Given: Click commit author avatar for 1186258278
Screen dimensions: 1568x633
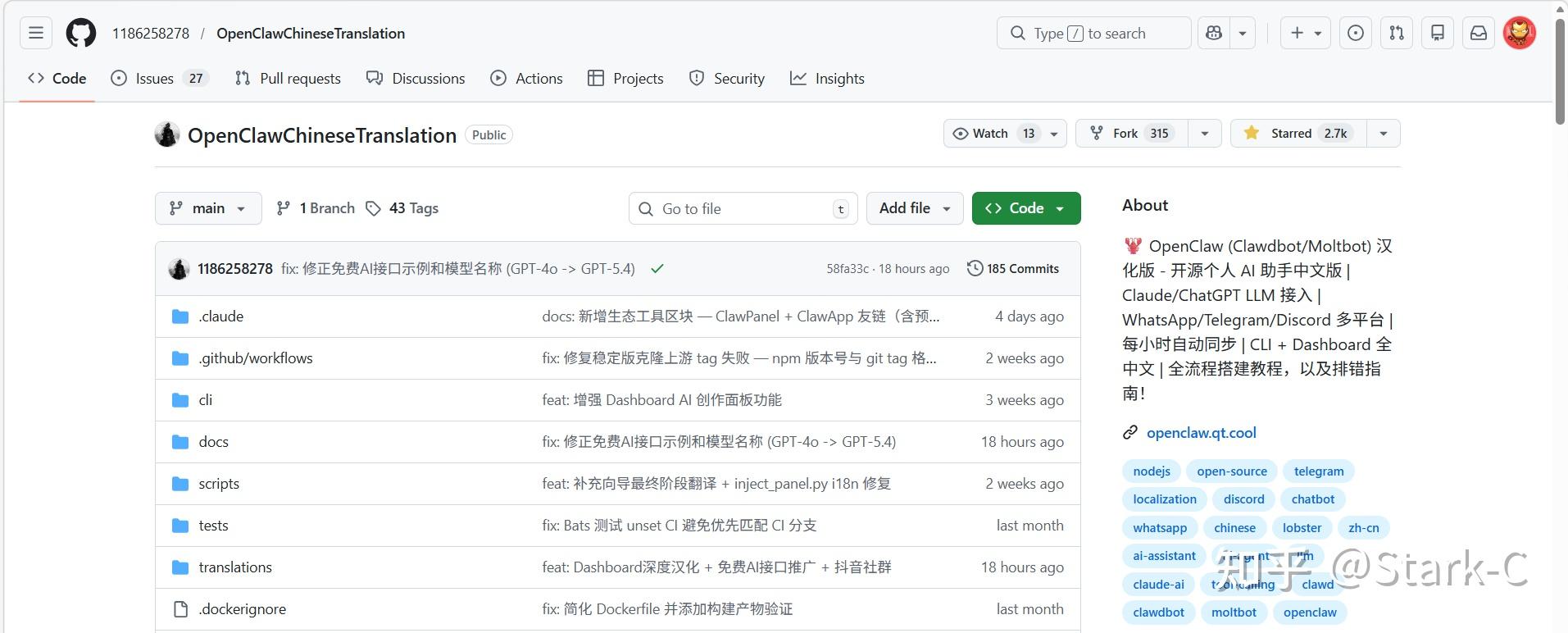Looking at the screenshot, I should click(x=179, y=269).
